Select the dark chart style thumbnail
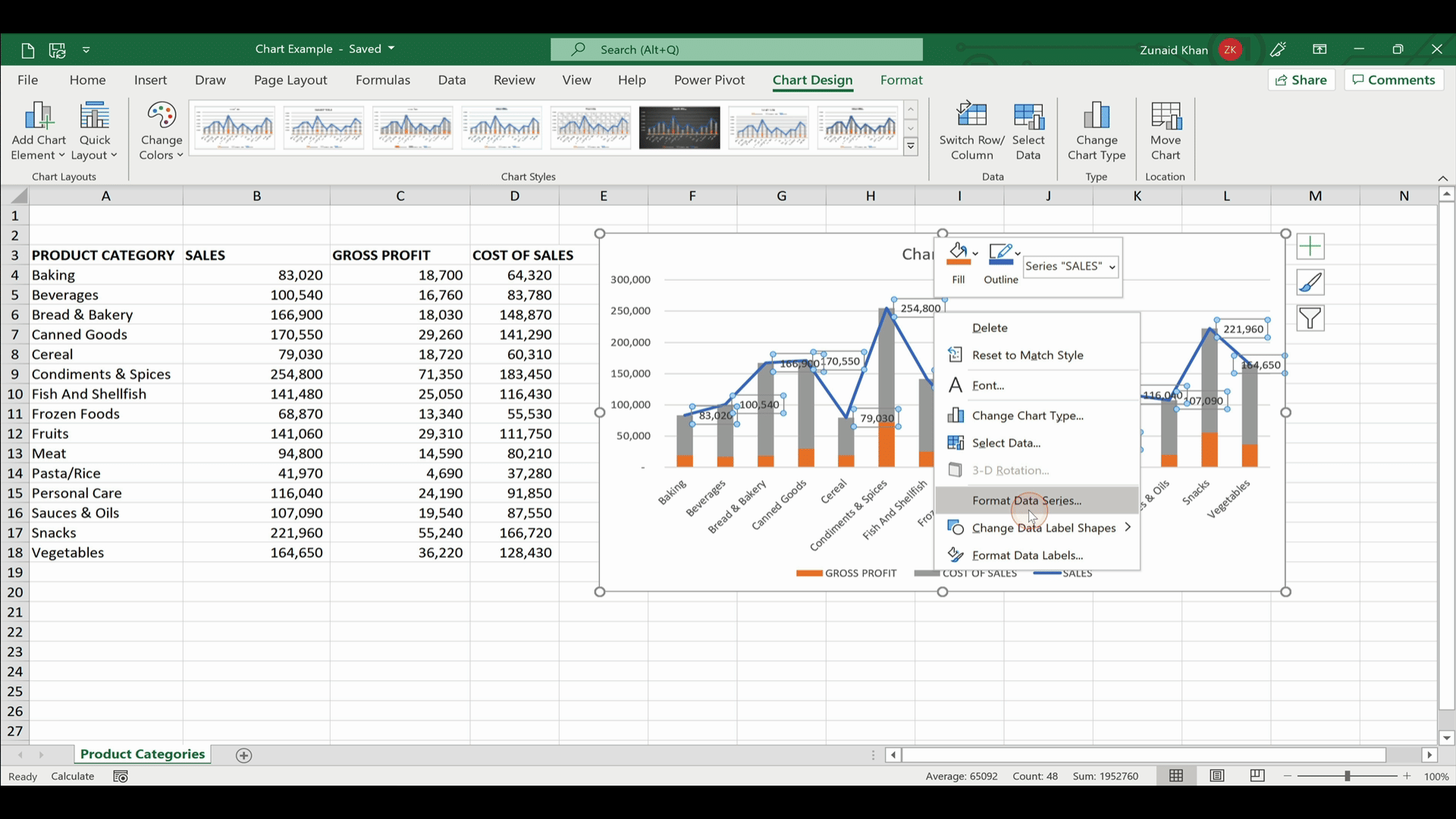The height and width of the screenshot is (819, 1456). (679, 127)
